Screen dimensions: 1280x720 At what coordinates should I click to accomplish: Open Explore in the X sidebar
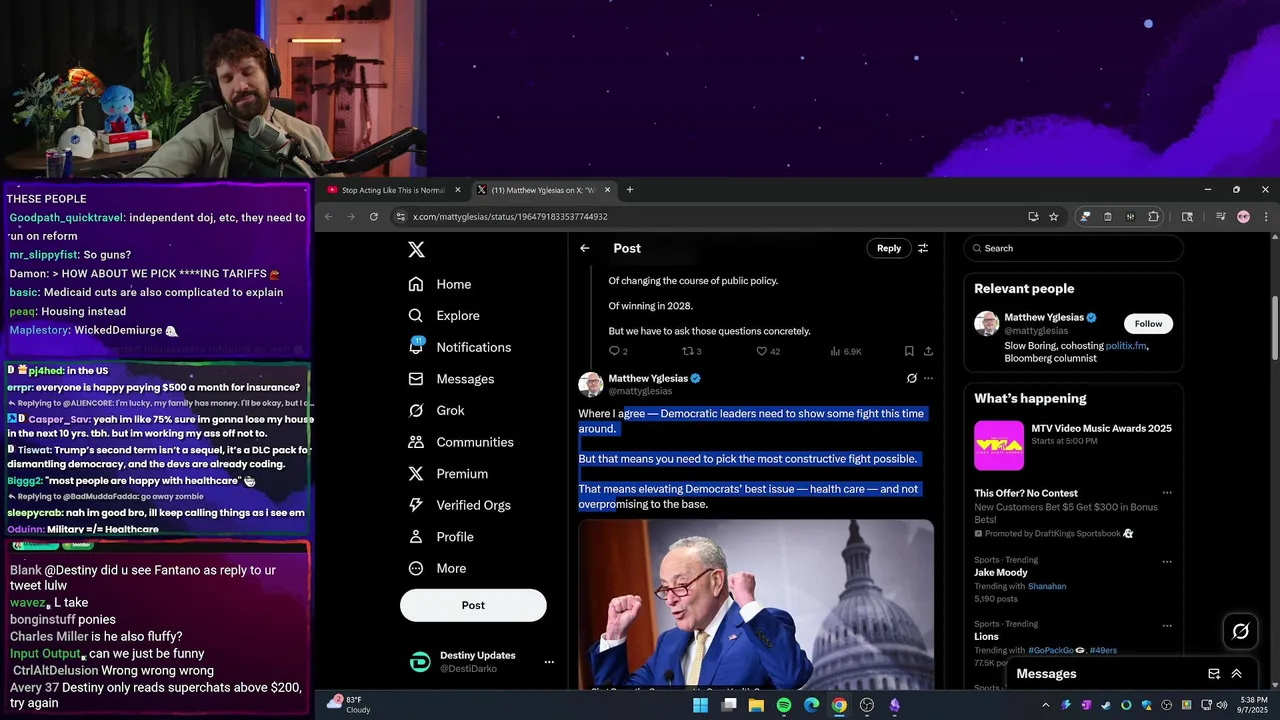[x=444, y=315]
